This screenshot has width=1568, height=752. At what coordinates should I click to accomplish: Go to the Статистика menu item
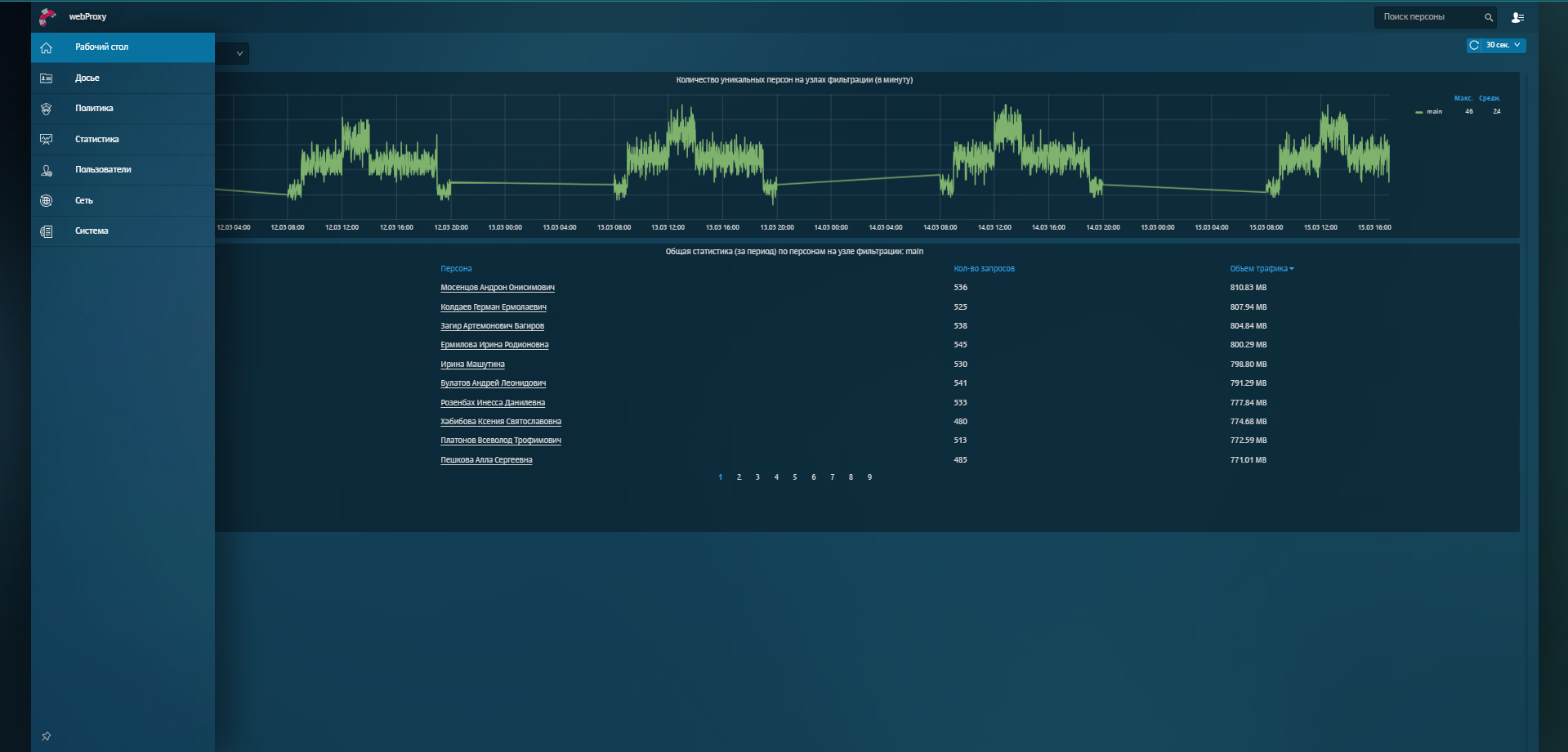click(123, 140)
